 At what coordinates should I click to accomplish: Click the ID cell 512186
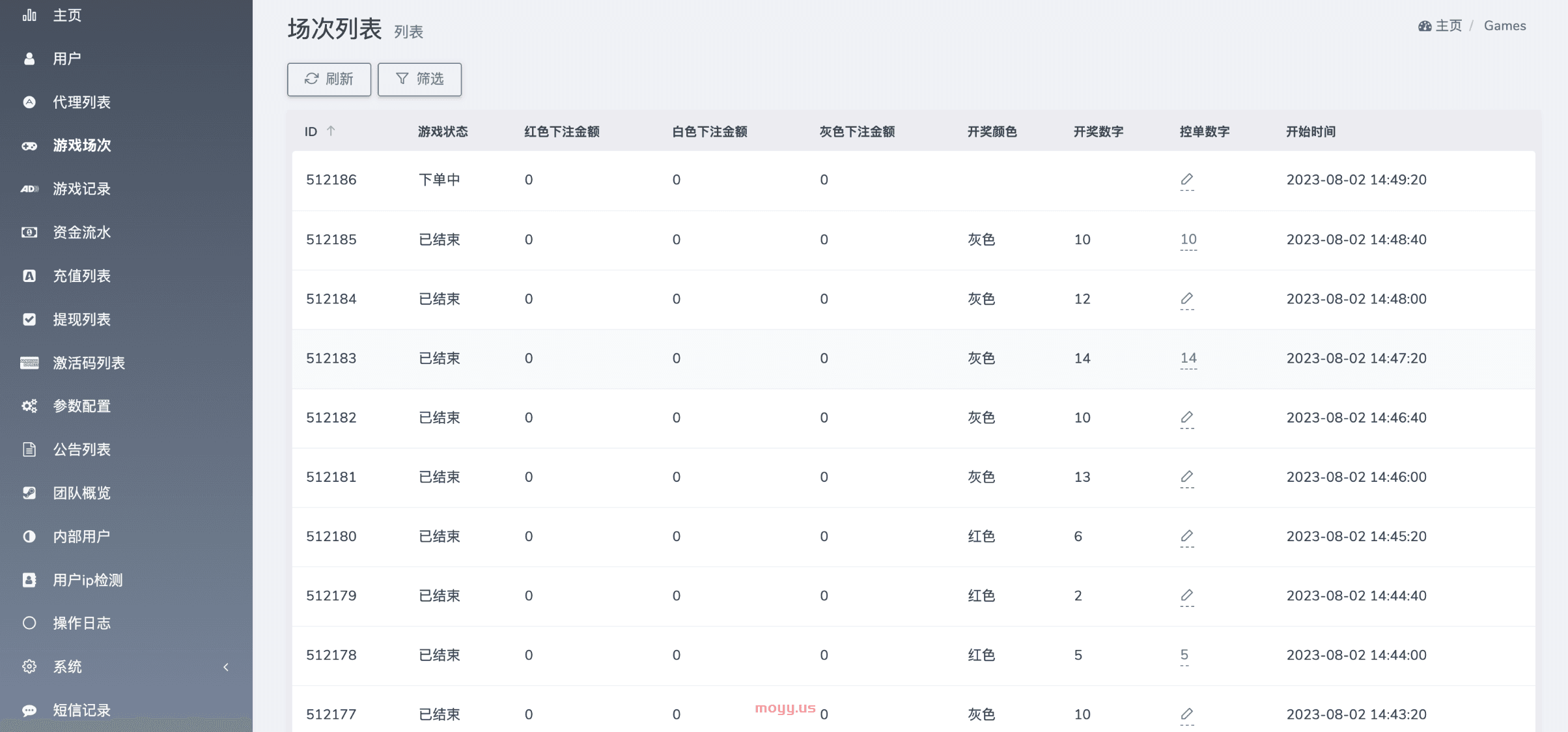click(x=331, y=180)
